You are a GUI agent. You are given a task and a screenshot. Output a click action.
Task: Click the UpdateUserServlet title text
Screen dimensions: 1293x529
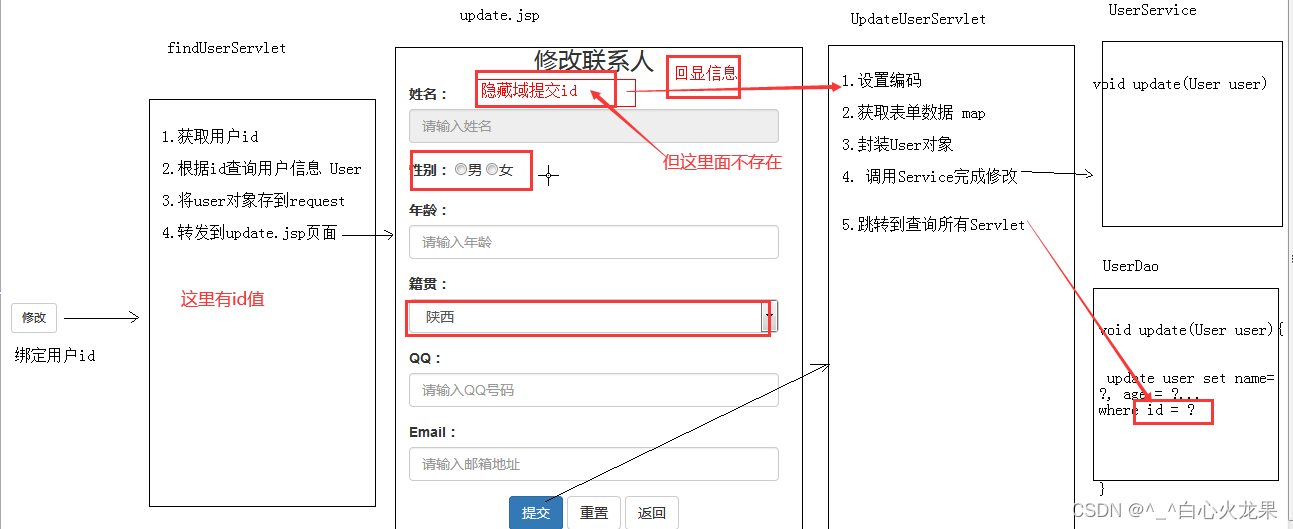pos(918,19)
